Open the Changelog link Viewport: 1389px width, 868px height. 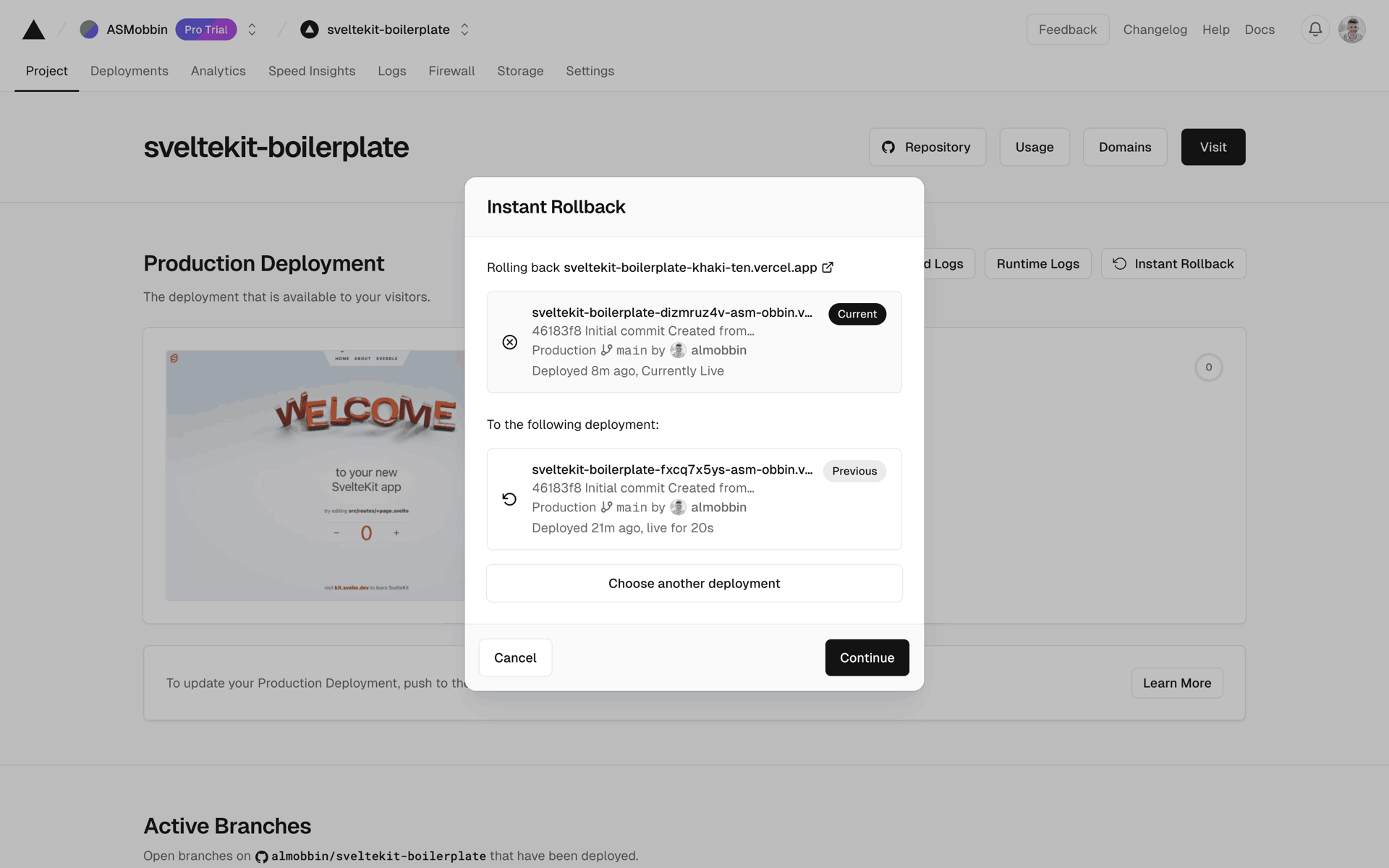tap(1155, 30)
